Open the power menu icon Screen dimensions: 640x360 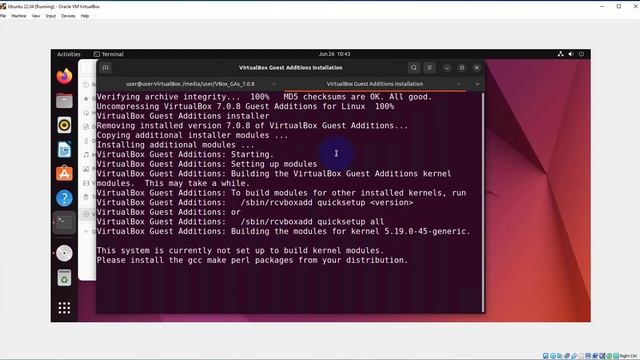(x=581, y=54)
